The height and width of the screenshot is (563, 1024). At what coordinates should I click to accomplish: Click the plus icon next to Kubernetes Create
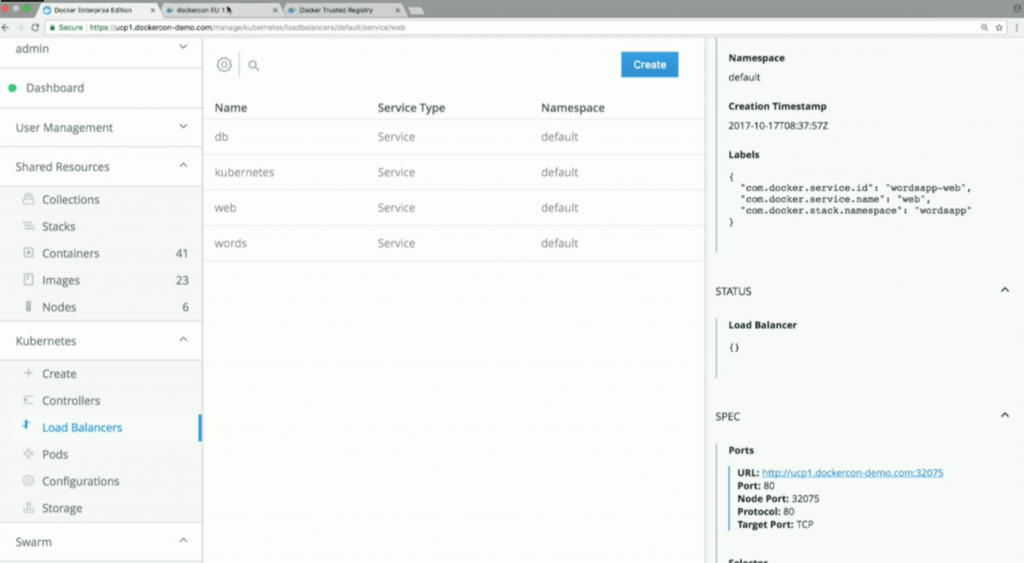point(28,373)
